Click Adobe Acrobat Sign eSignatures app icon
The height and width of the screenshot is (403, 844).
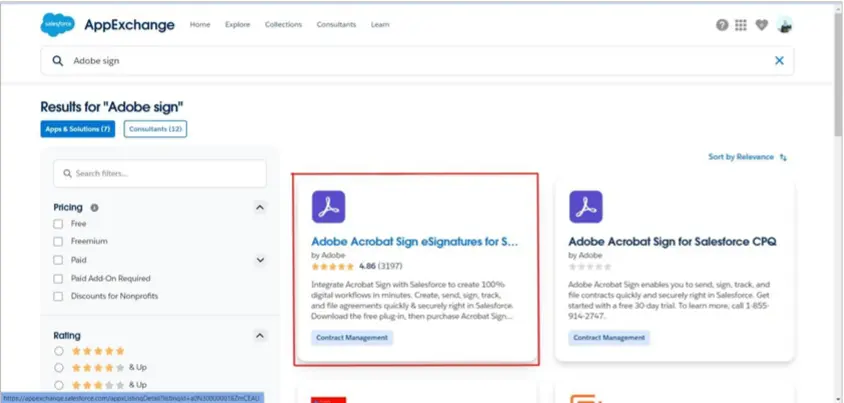(328, 207)
